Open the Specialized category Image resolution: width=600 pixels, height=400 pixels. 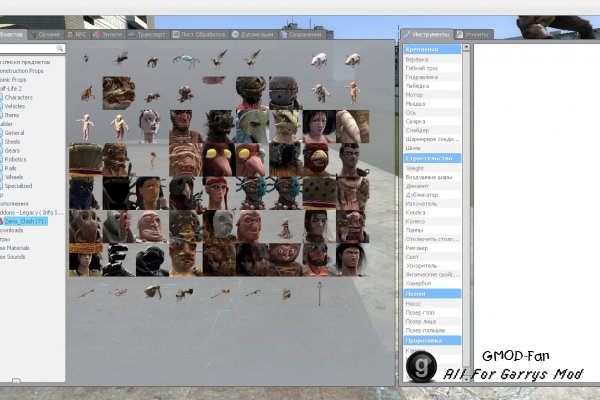pyautogui.click(x=18, y=186)
